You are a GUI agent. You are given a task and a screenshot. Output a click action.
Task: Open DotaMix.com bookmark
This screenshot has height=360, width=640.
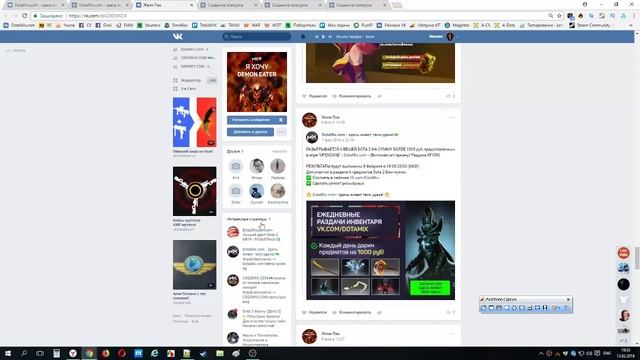19,25
